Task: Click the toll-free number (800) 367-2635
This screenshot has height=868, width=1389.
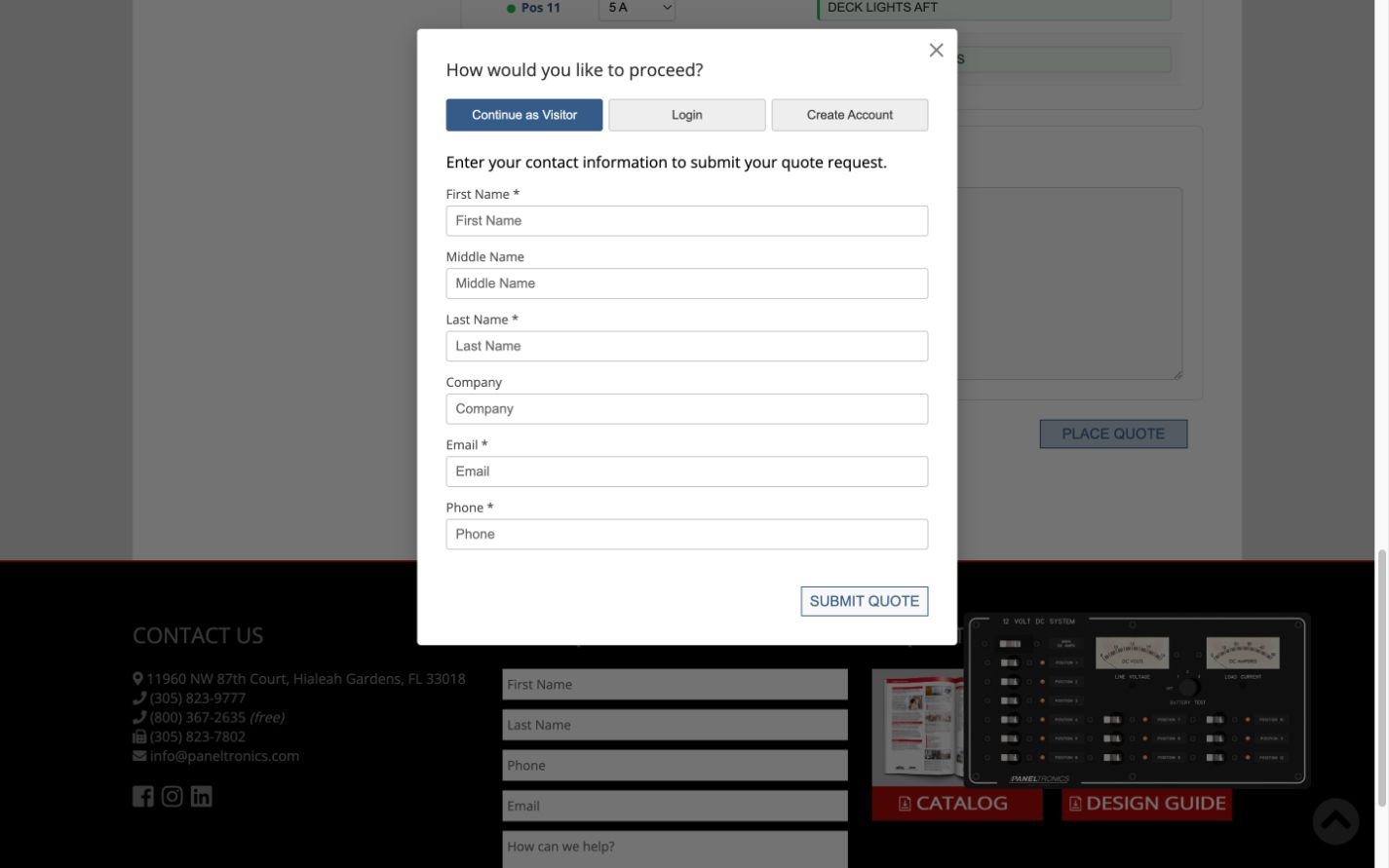Action: pyautogui.click(x=198, y=717)
